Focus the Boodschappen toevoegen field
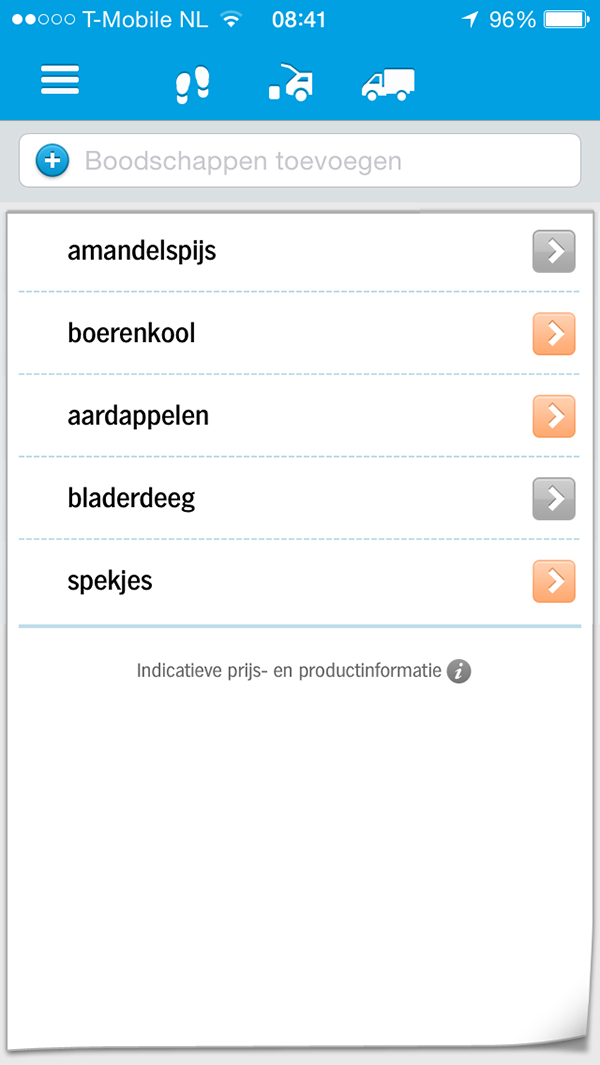The height and width of the screenshot is (1065, 600). pyautogui.click(x=300, y=160)
